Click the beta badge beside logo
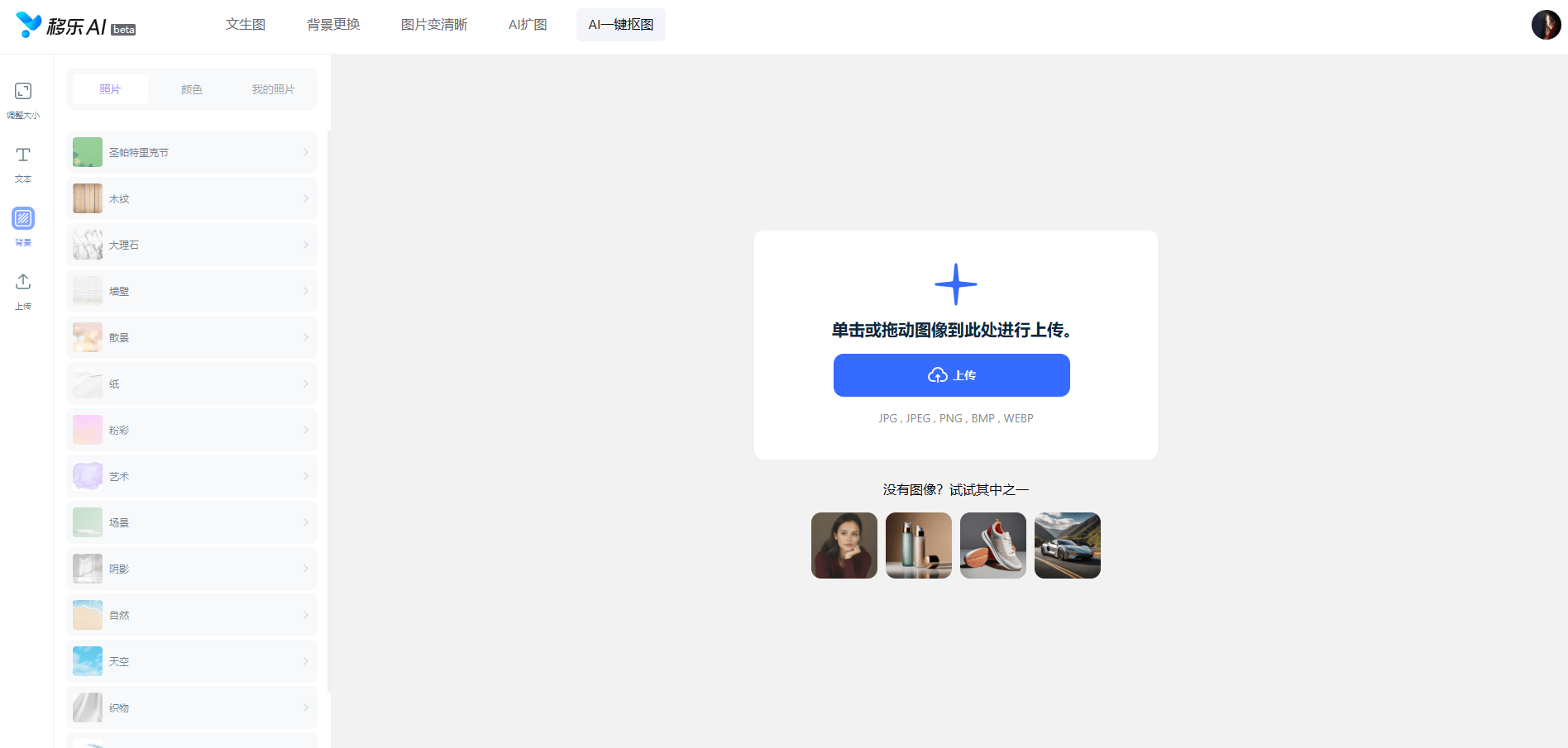1568x748 pixels. (x=123, y=30)
